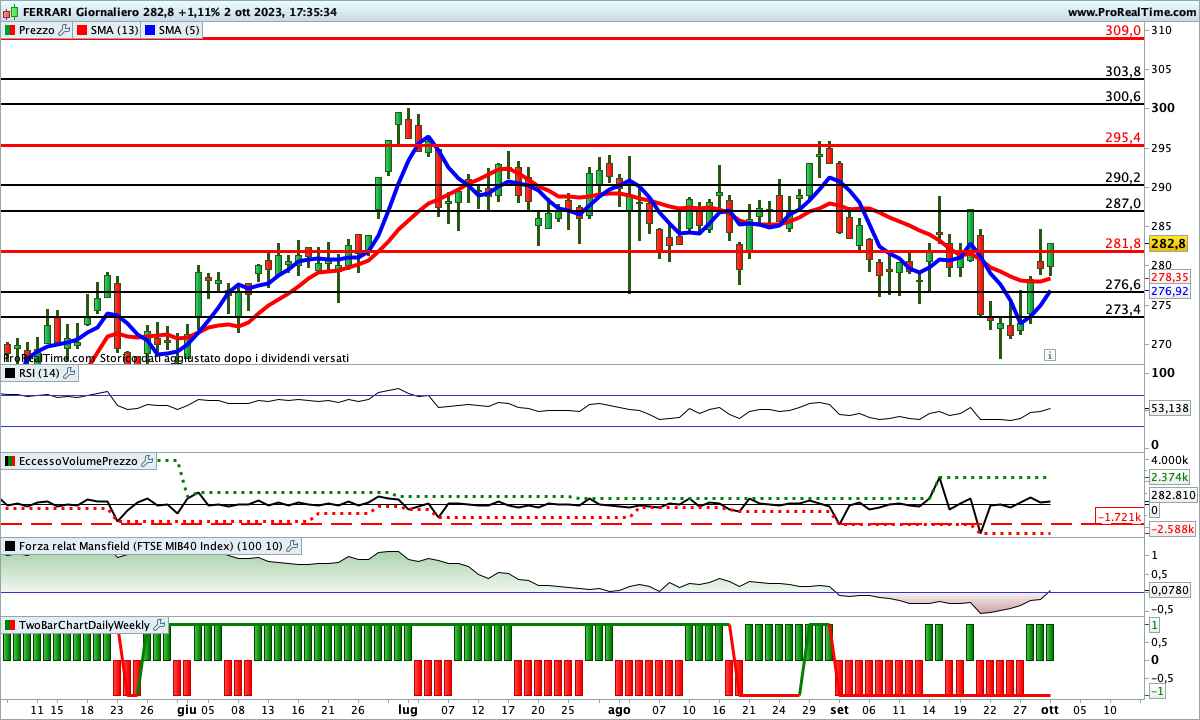Screen dimensions: 1200x720
Task: Click the TwoBarChartDailyWeekly color swatch
Action: [11, 625]
